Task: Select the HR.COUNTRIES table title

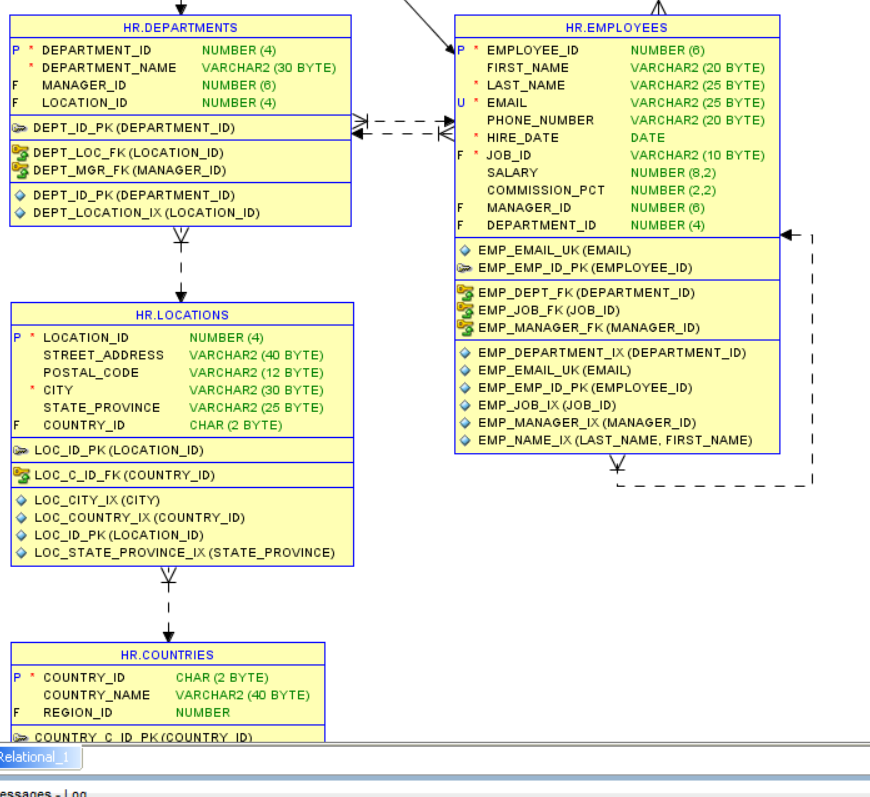Action: coord(167,655)
